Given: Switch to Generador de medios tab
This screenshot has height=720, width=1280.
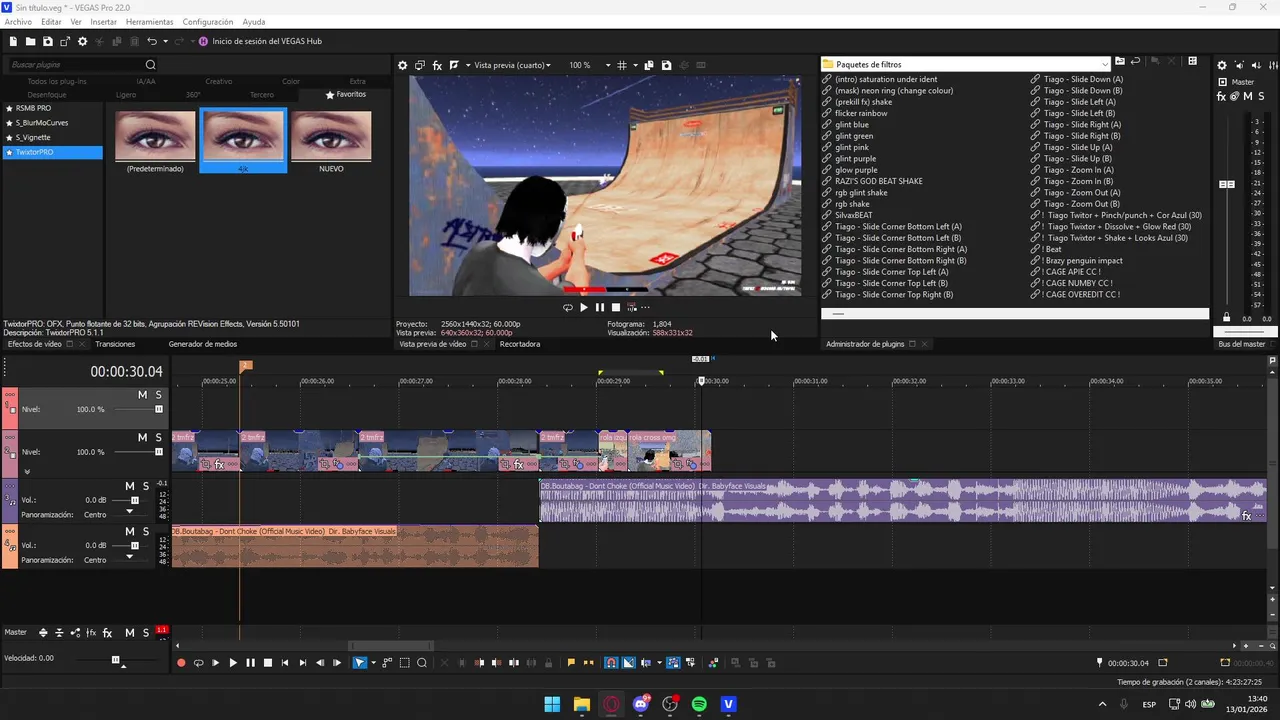Looking at the screenshot, I should [x=203, y=344].
